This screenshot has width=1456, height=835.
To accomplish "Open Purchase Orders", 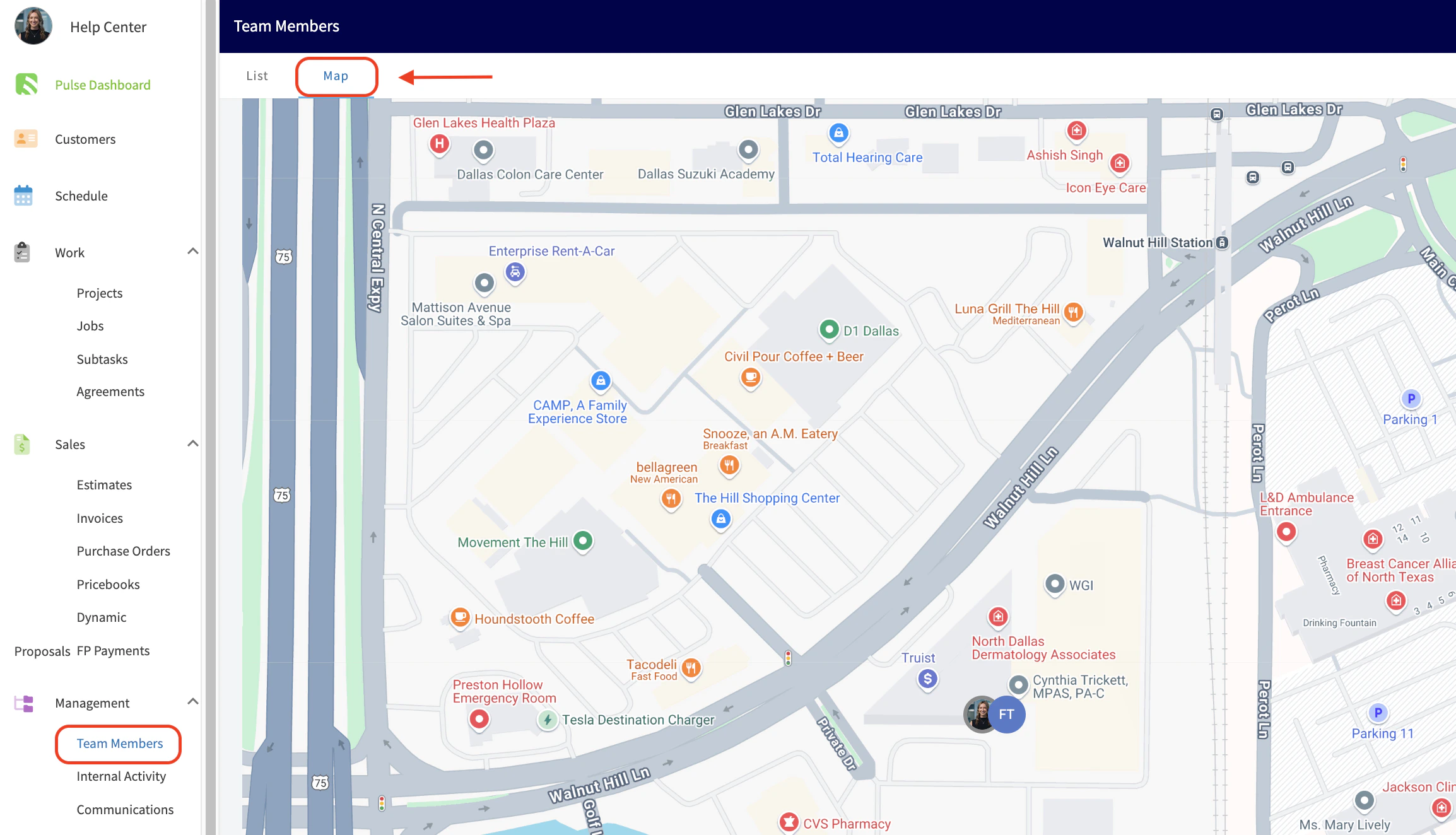I will (124, 551).
